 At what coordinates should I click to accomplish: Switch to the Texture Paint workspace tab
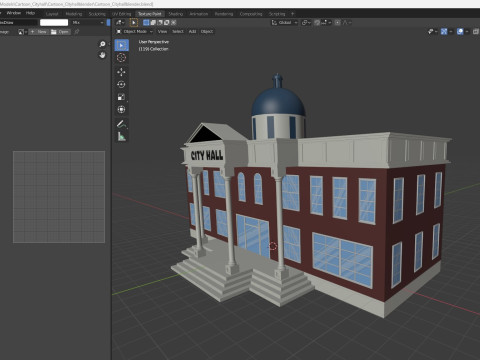click(x=150, y=14)
